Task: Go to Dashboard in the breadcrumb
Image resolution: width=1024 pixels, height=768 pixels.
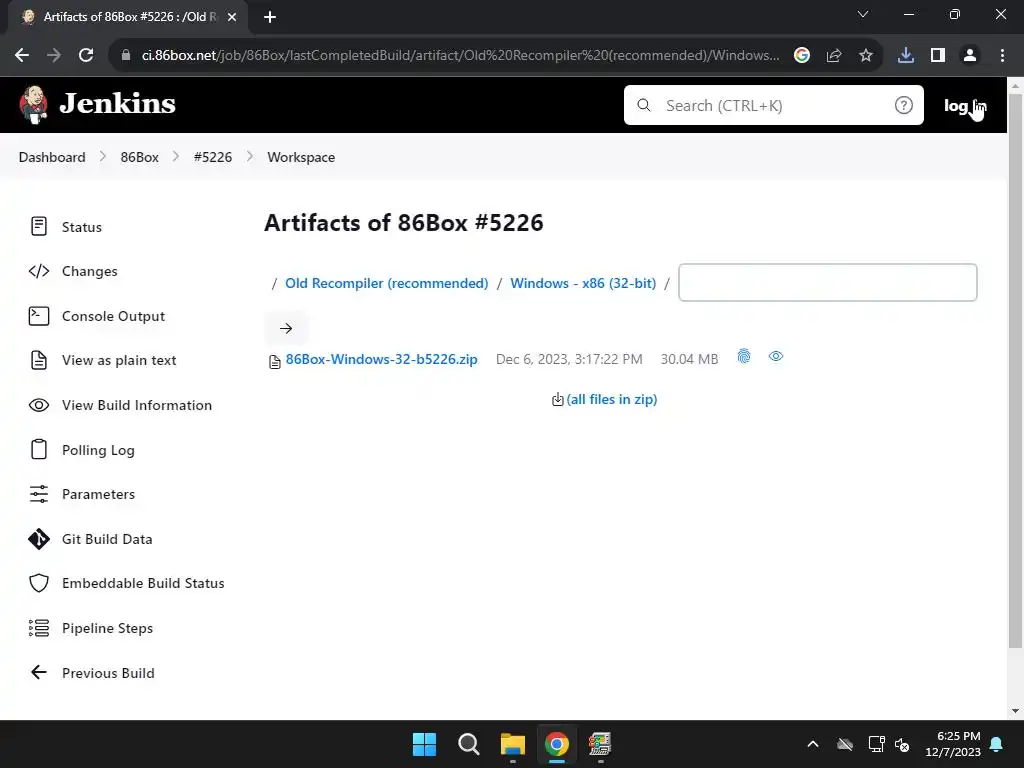Action: point(52,157)
